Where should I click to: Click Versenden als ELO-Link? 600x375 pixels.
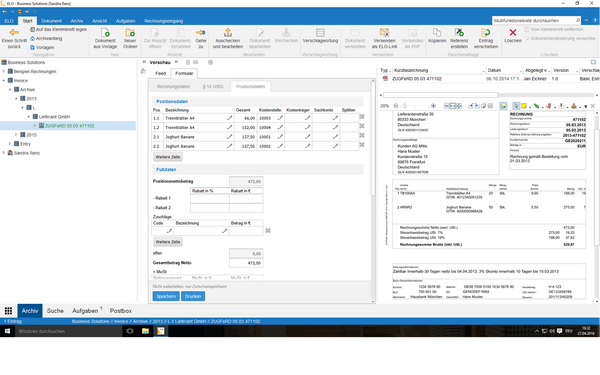pos(384,38)
